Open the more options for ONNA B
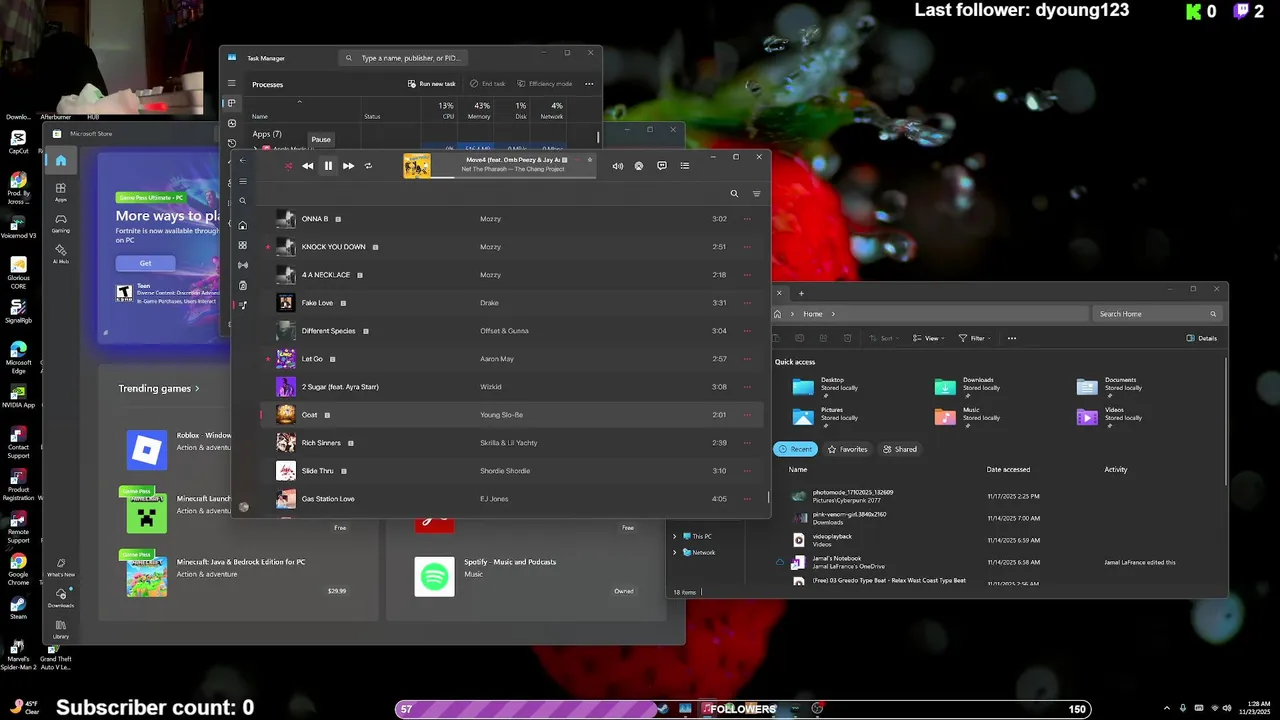This screenshot has width=1280, height=720. click(747, 219)
